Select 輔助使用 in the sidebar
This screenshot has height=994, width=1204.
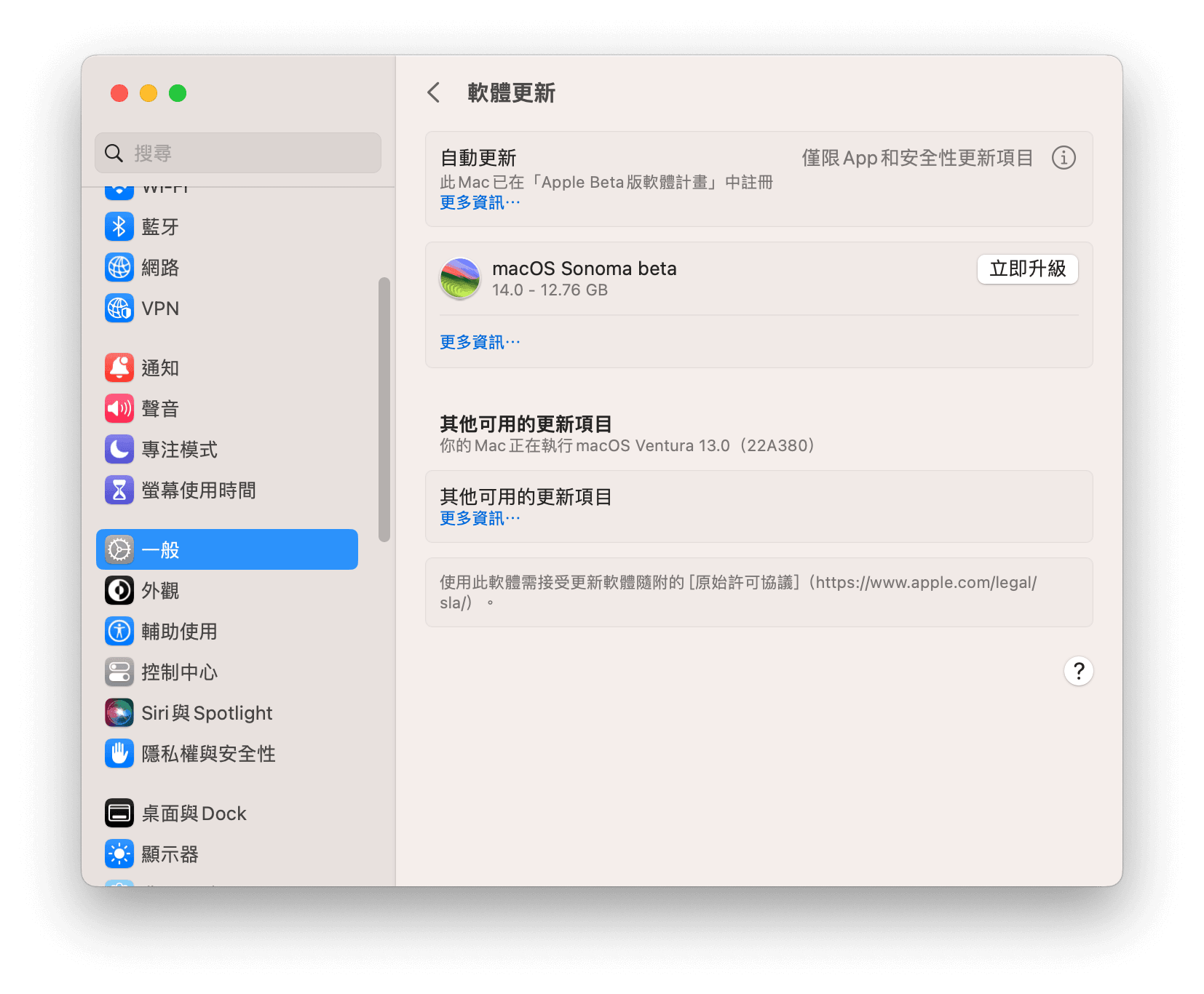pos(227,631)
